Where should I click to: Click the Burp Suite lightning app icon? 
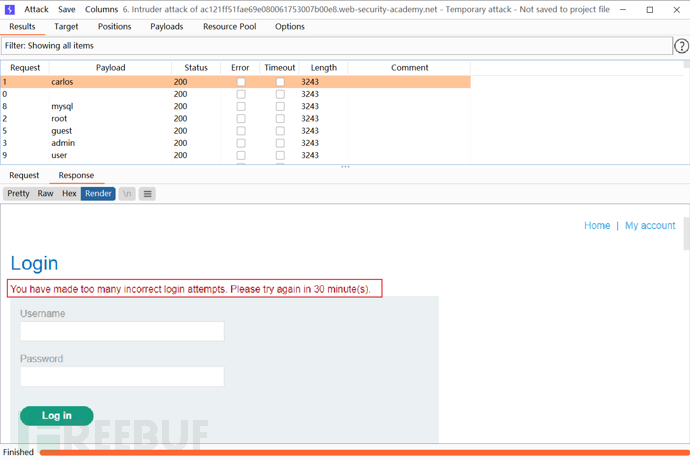9,9
